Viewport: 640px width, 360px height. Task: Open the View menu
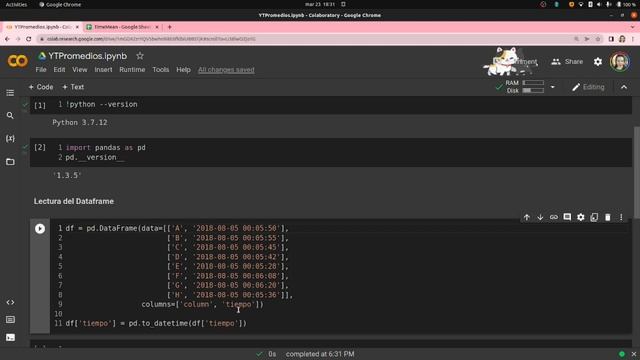coord(80,70)
